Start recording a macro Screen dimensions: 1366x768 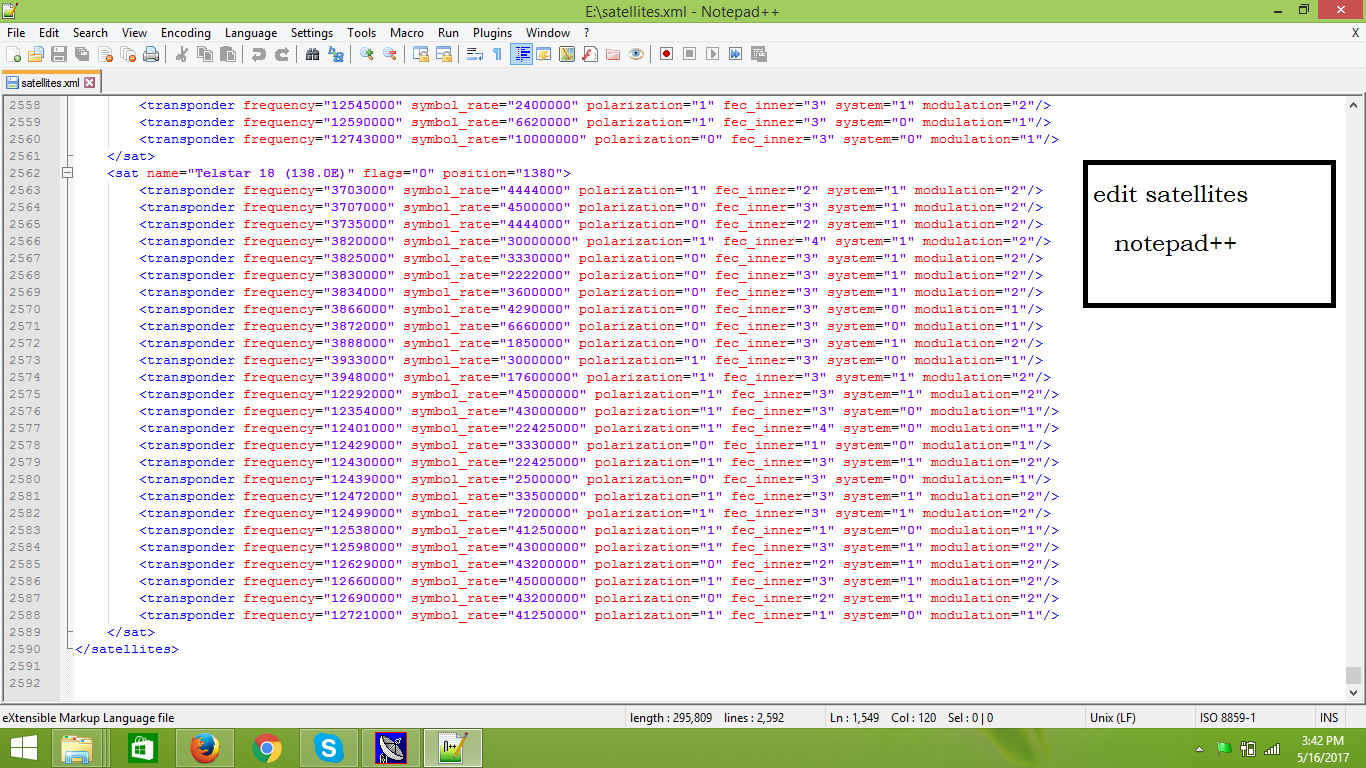[667, 54]
